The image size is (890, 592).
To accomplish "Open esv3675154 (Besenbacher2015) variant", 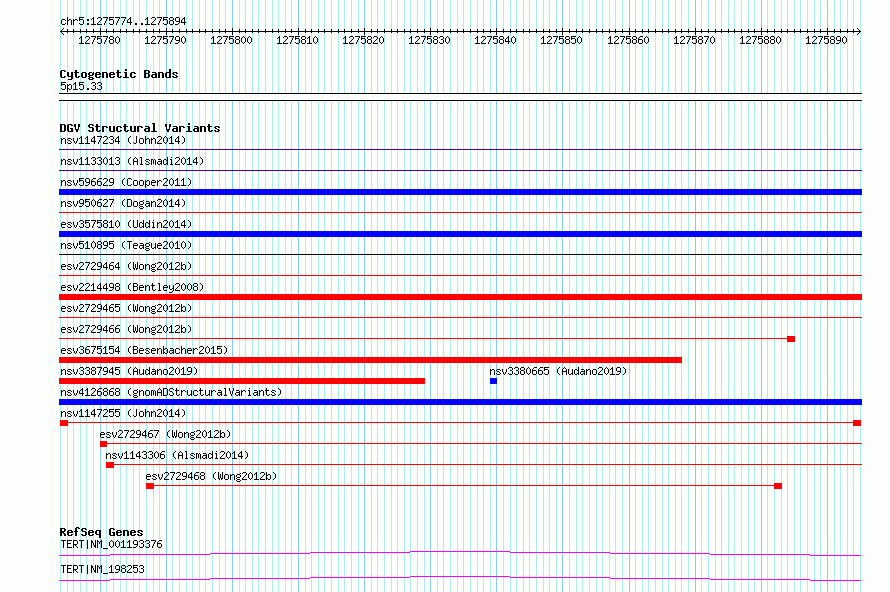I will (144, 350).
